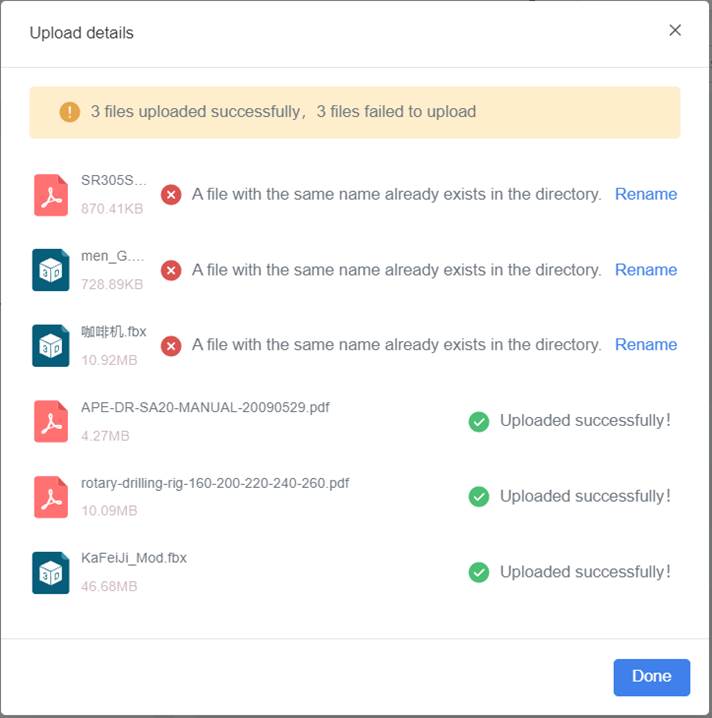The height and width of the screenshot is (718, 712).
Task: Click green check icon for APE-DR-SA20-MANUAL upload
Action: pyautogui.click(x=479, y=421)
